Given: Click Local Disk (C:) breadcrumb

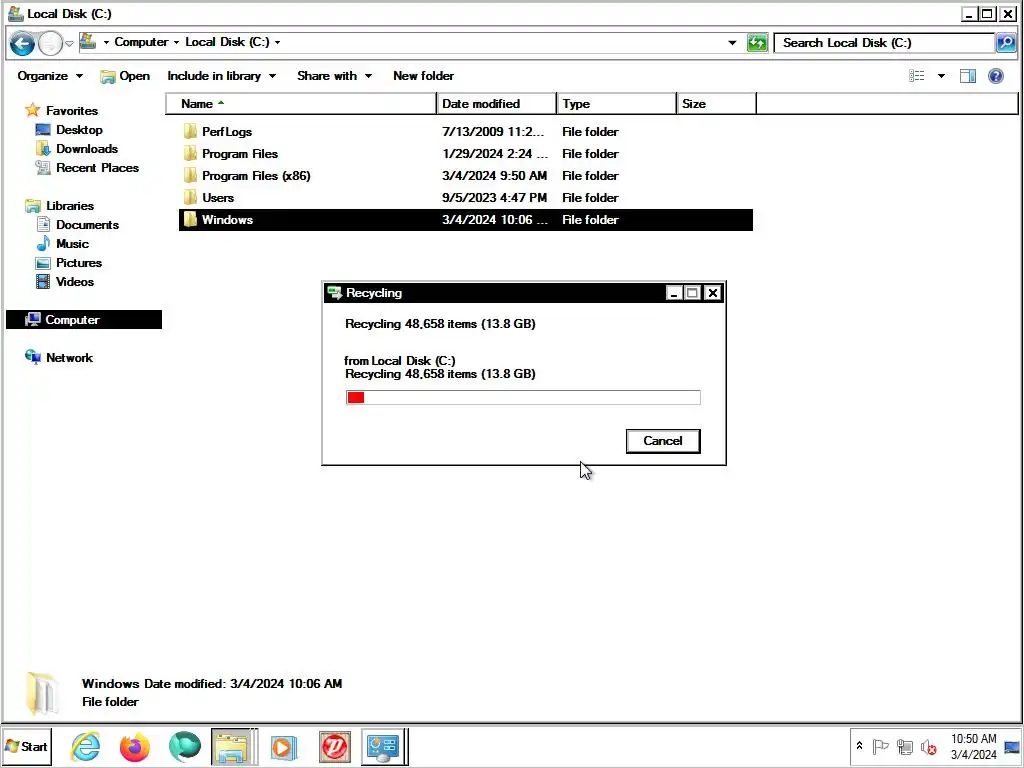Looking at the screenshot, I should pyautogui.click(x=227, y=42).
